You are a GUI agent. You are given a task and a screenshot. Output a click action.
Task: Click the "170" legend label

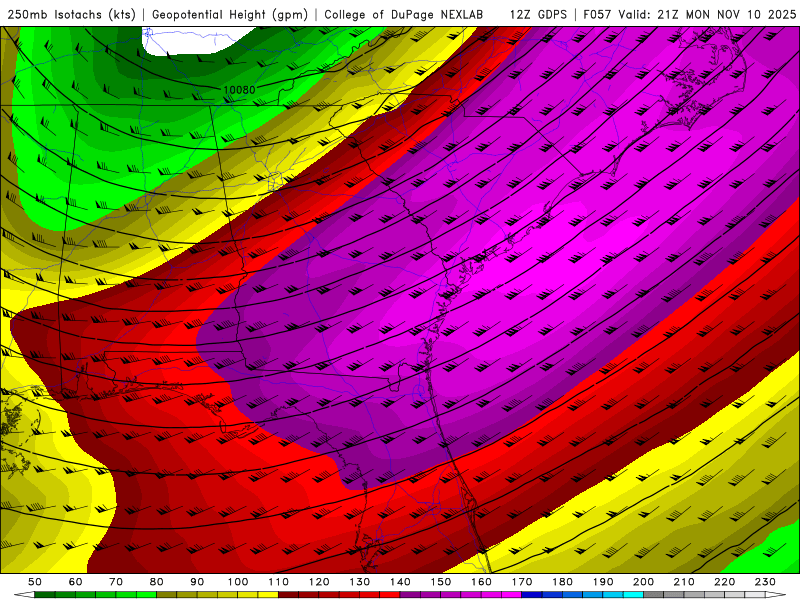(522, 582)
